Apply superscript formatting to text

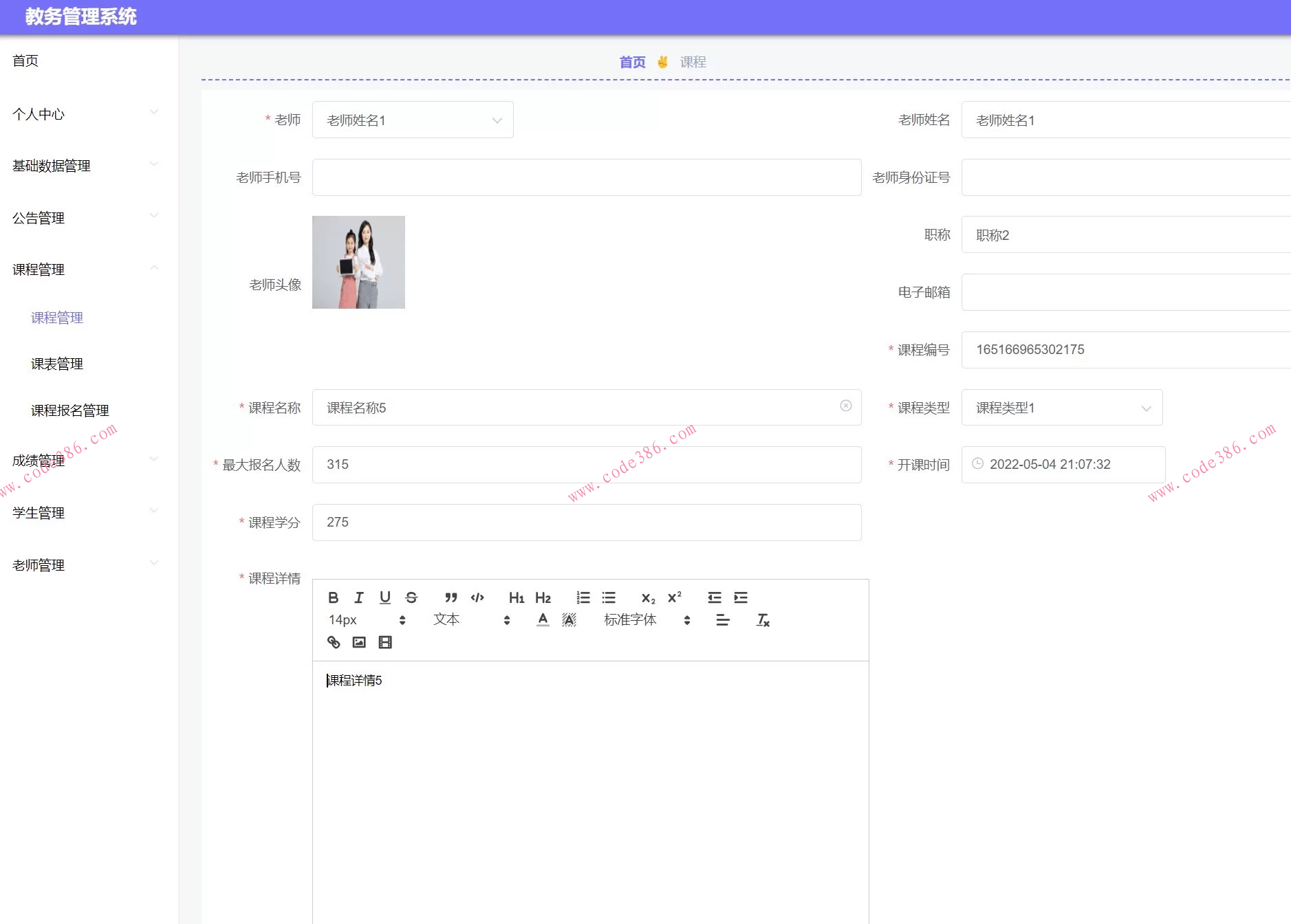point(673,597)
